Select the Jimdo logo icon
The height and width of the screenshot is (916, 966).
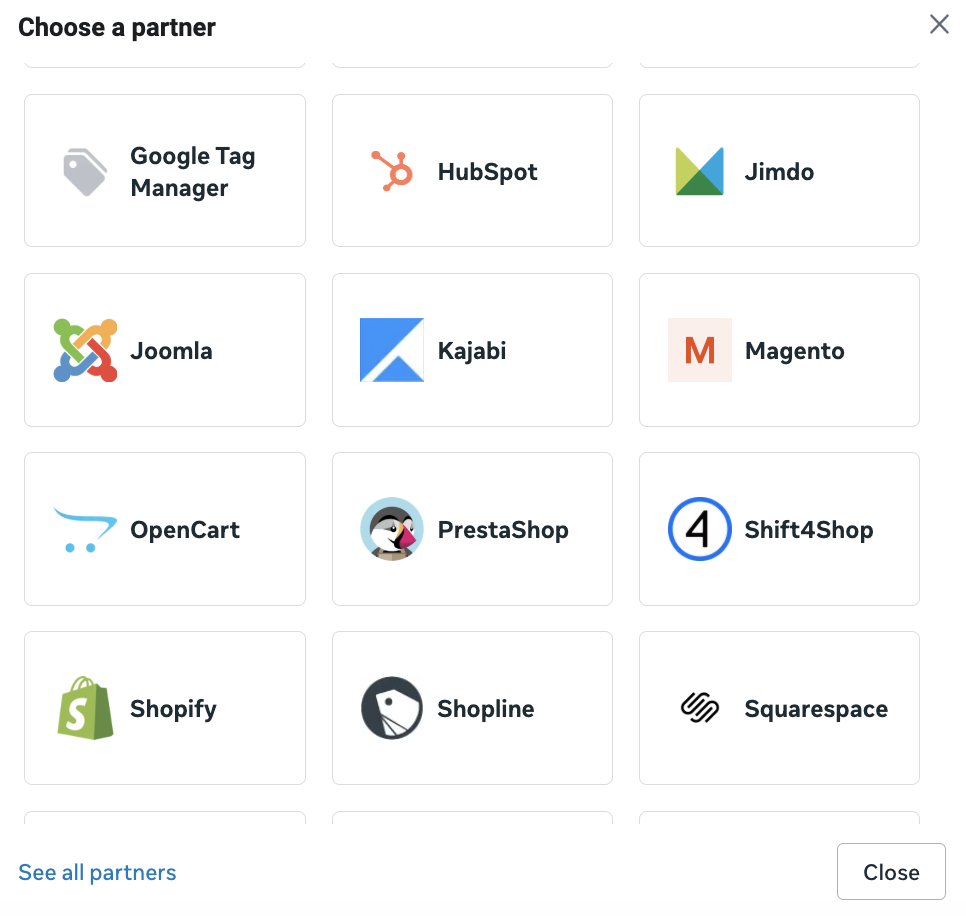click(699, 171)
